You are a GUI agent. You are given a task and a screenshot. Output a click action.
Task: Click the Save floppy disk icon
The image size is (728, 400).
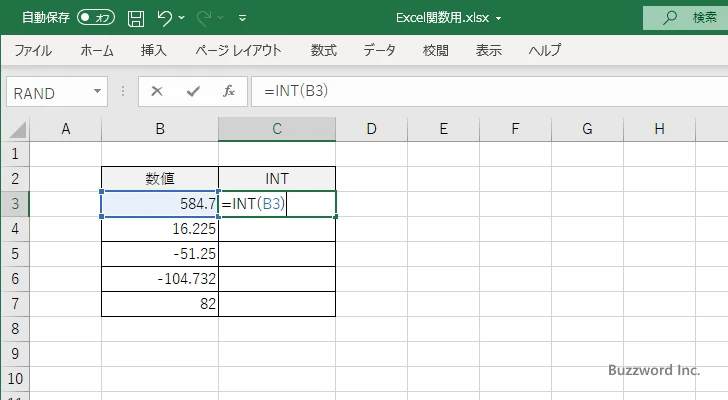point(136,18)
